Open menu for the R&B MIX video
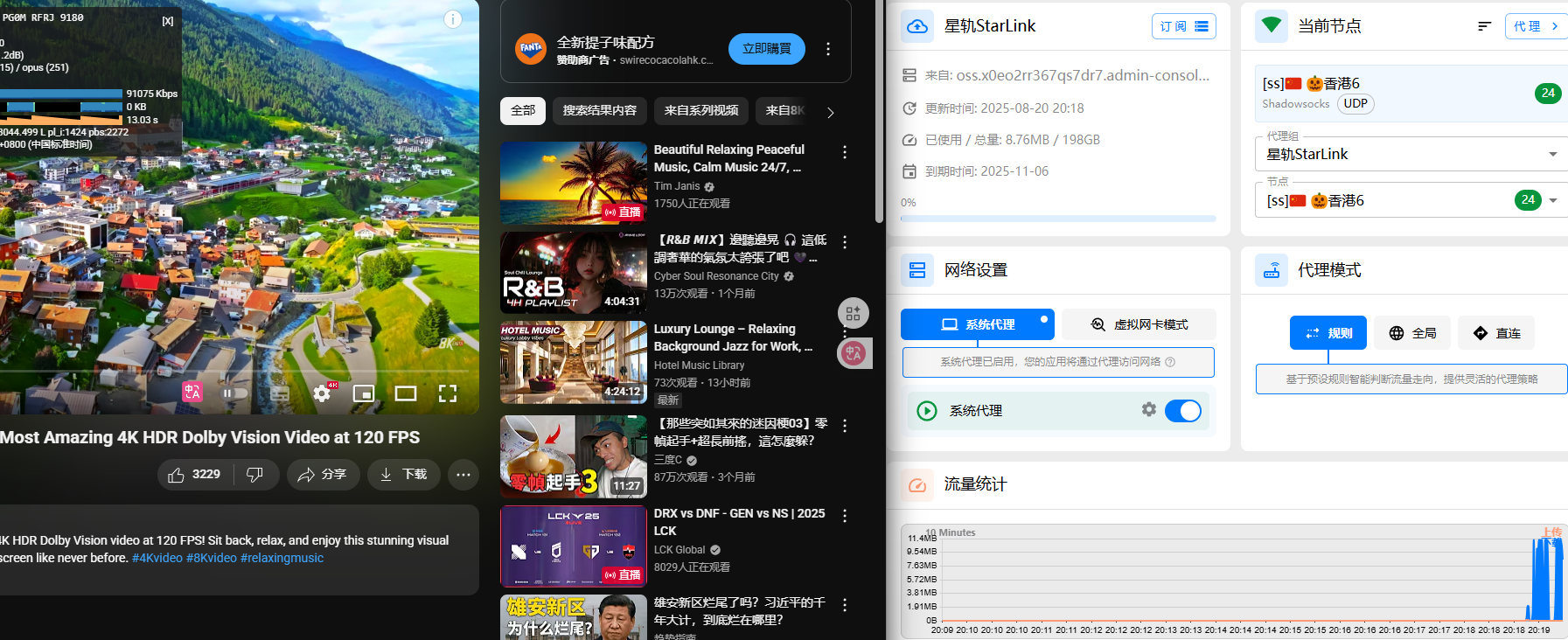 coord(845,242)
